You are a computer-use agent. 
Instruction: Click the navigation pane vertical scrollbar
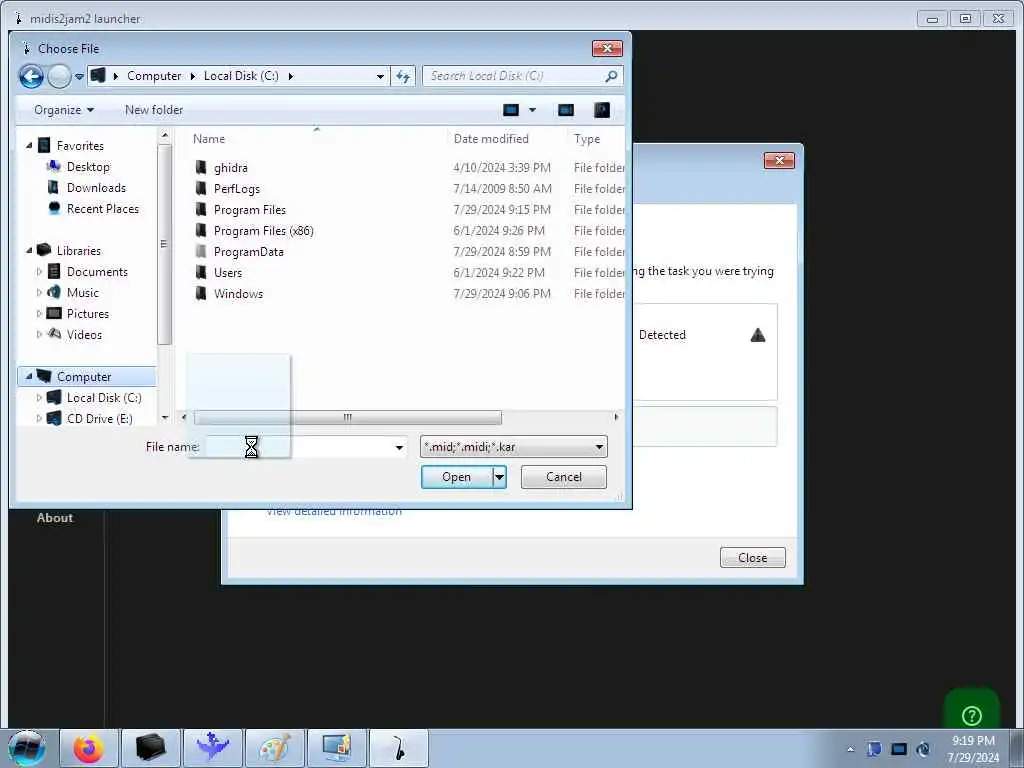(x=165, y=245)
